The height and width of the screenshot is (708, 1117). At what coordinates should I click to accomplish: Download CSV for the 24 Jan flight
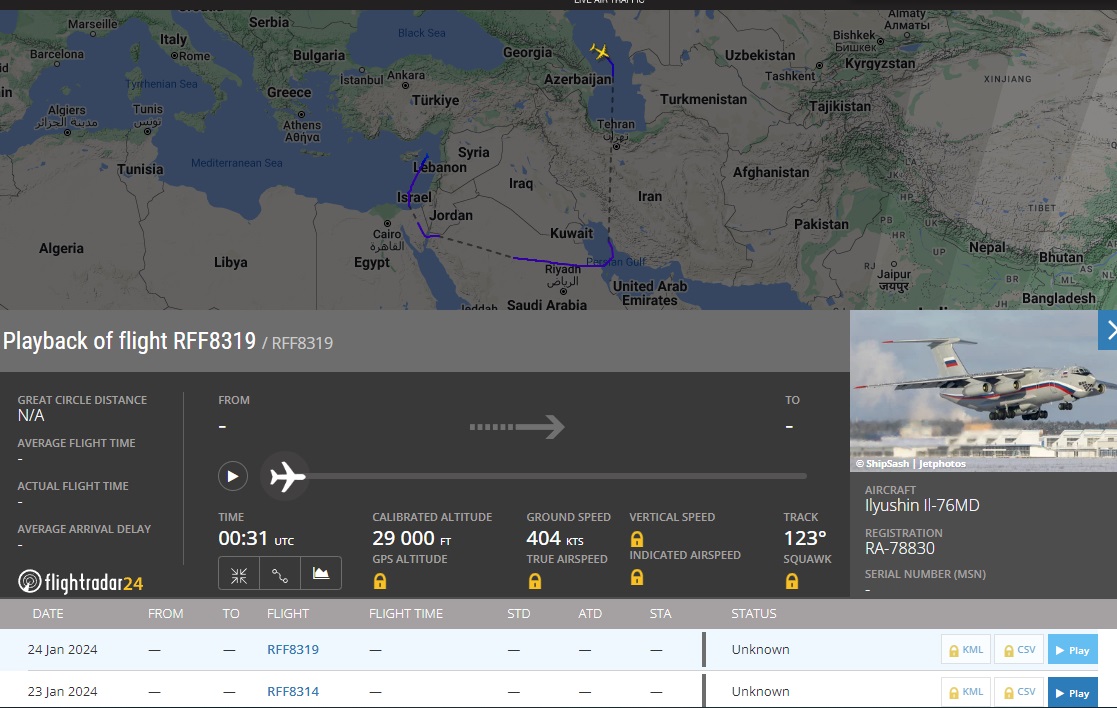(1019, 650)
